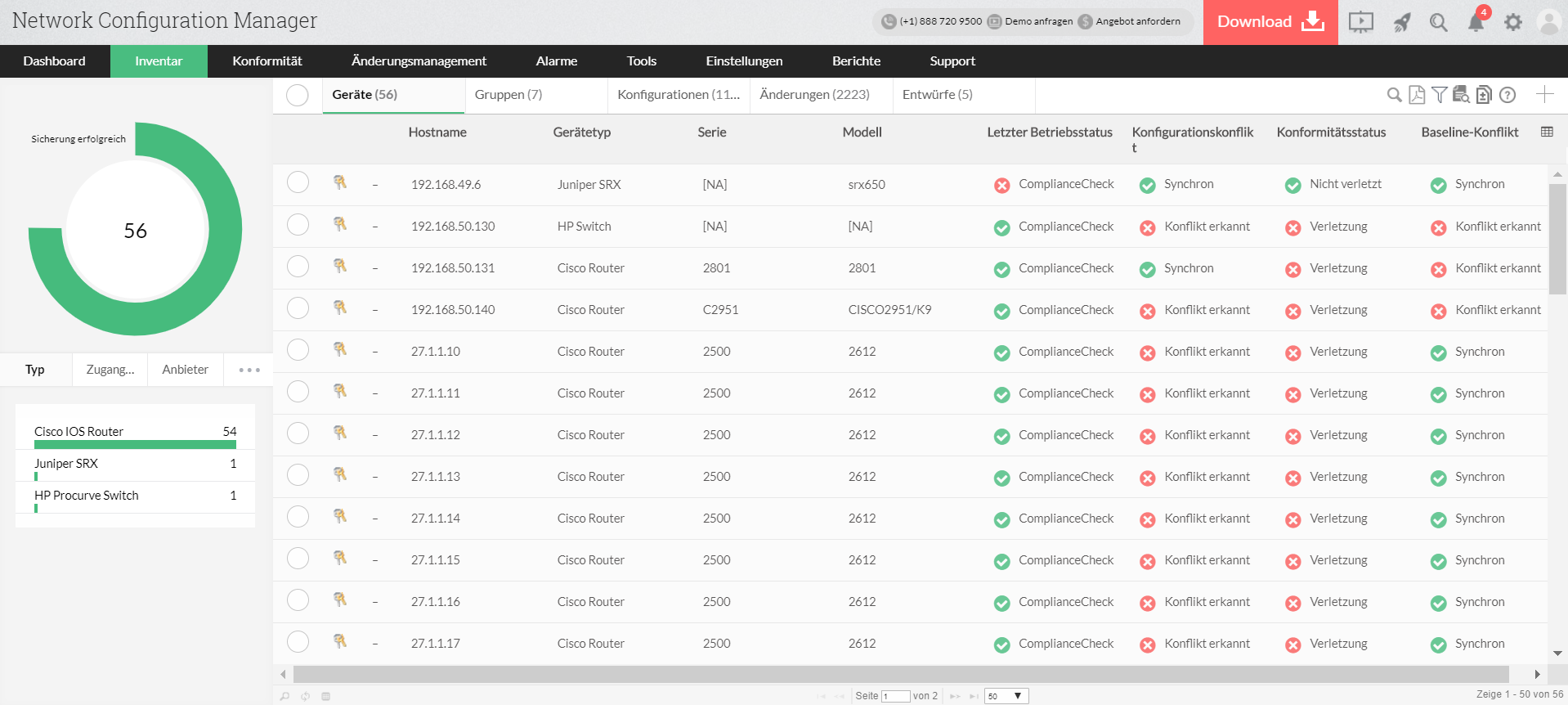Click credentials key icon for 27.1.1.15

[x=340, y=558]
